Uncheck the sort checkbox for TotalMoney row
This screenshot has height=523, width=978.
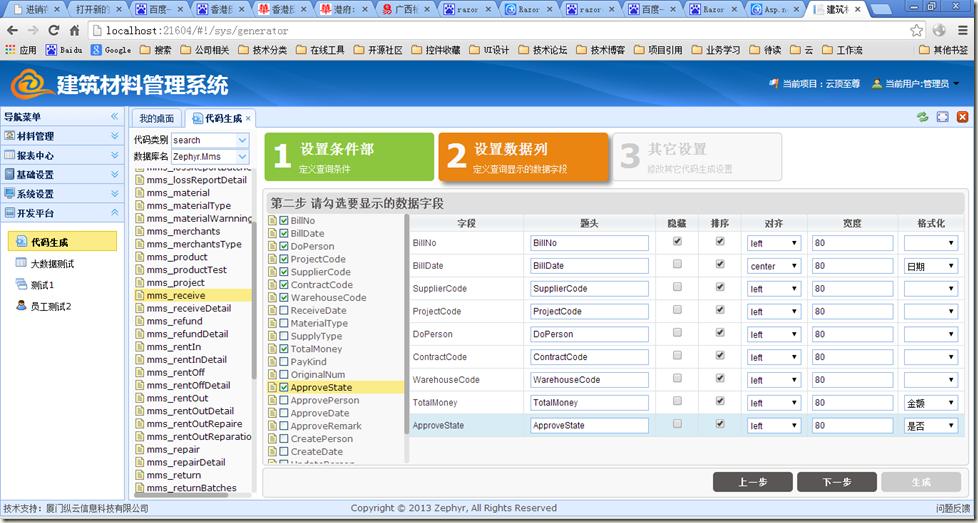719,402
